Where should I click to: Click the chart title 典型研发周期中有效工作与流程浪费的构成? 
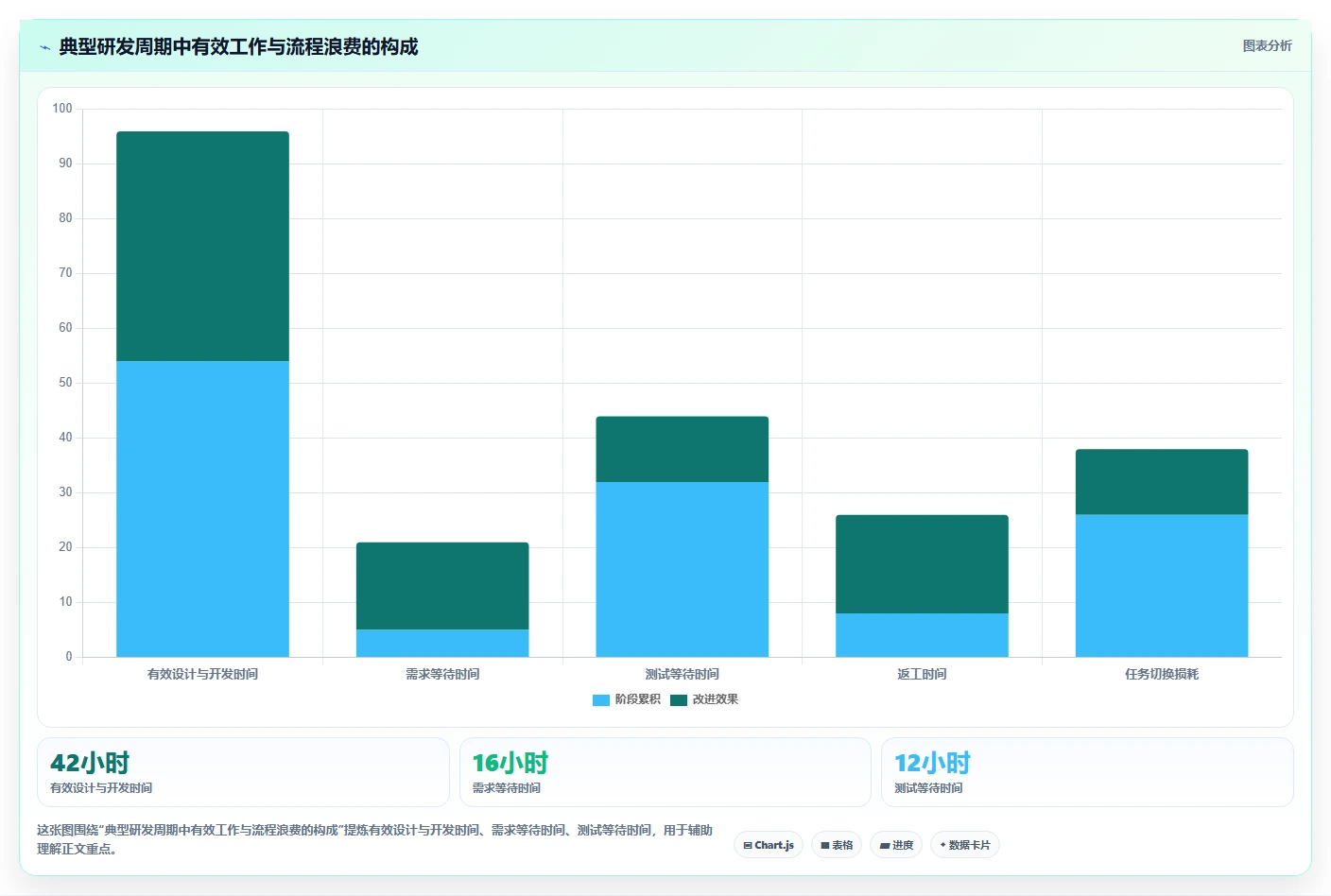pyautogui.click(x=238, y=46)
